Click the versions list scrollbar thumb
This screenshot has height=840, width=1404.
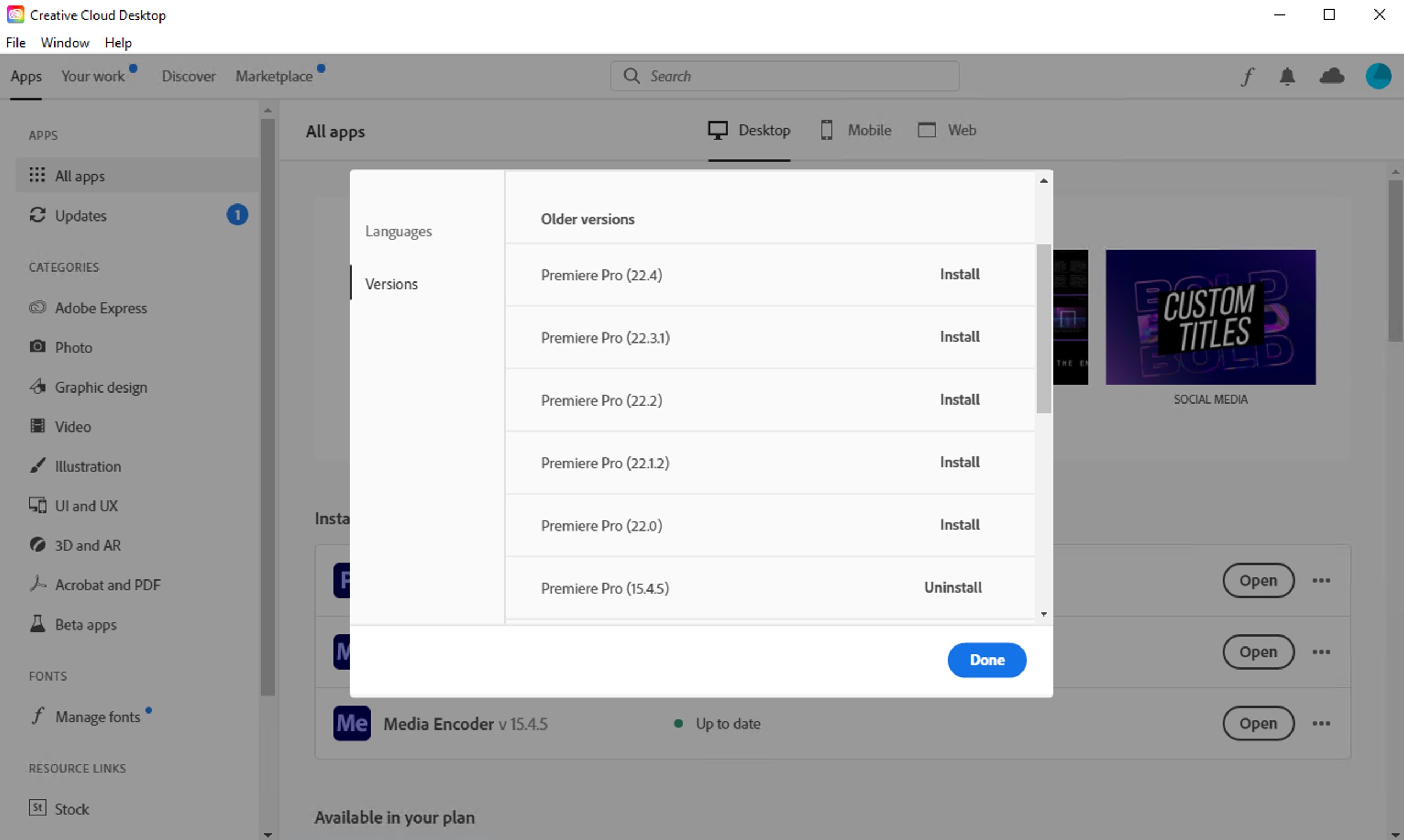(x=1043, y=328)
